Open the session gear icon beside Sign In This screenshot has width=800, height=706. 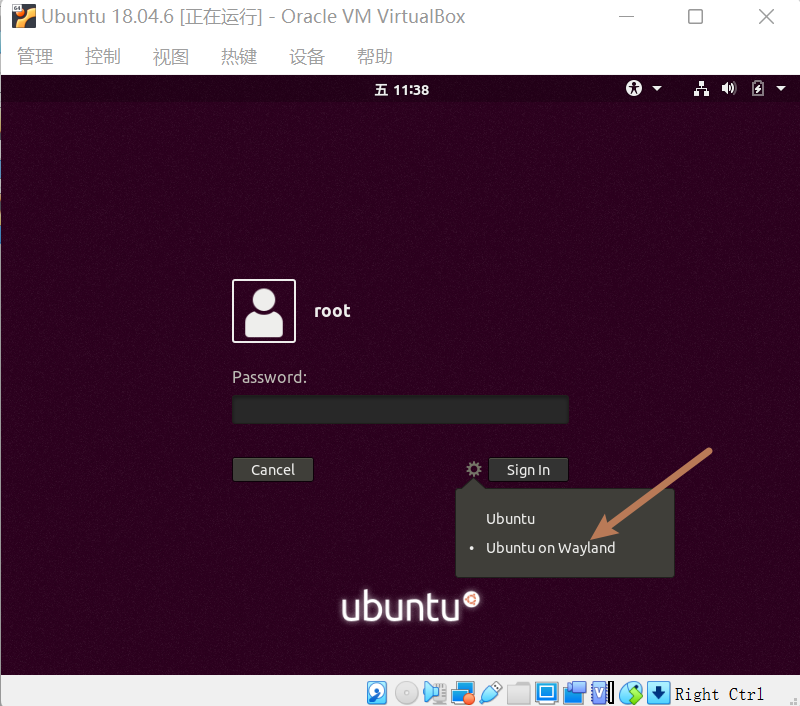(474, 469)
